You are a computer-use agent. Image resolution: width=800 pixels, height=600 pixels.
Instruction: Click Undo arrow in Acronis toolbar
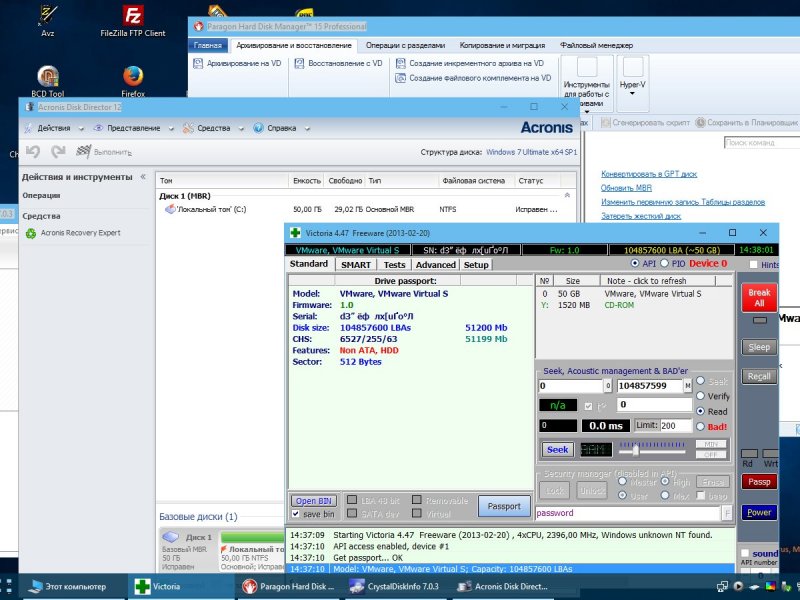33,152
